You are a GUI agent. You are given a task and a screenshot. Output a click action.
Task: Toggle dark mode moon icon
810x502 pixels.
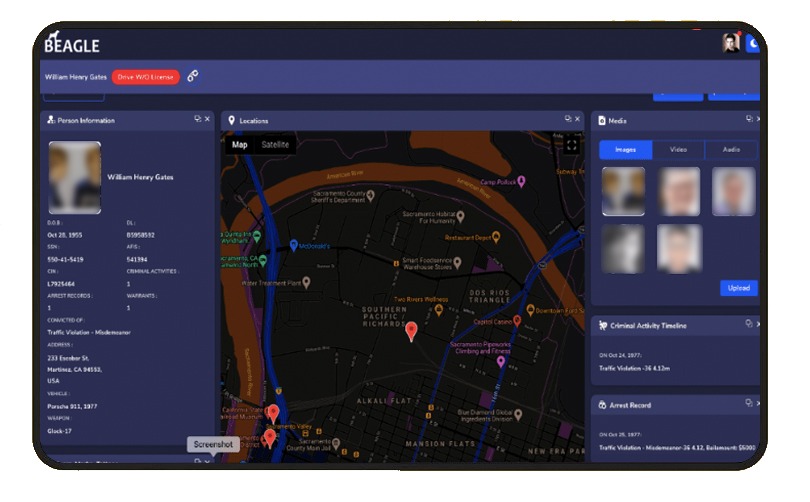(x=753, y=43)
